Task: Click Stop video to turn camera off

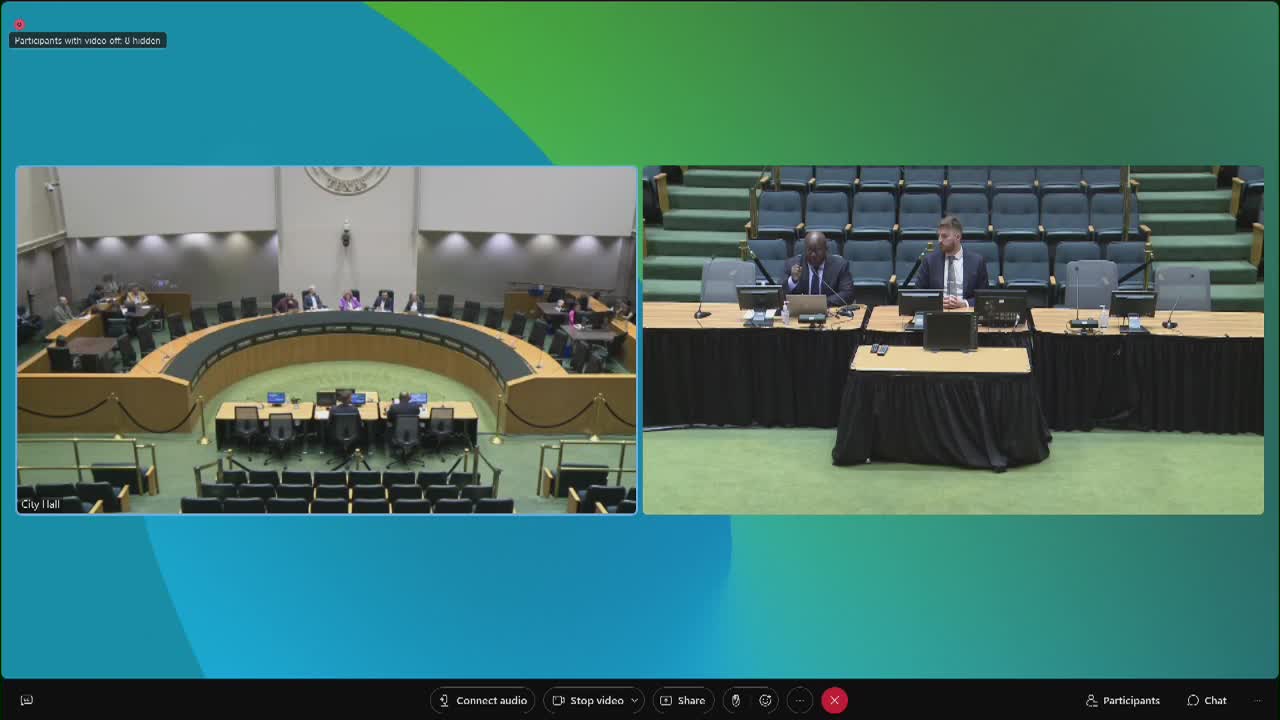Action: 588,700
